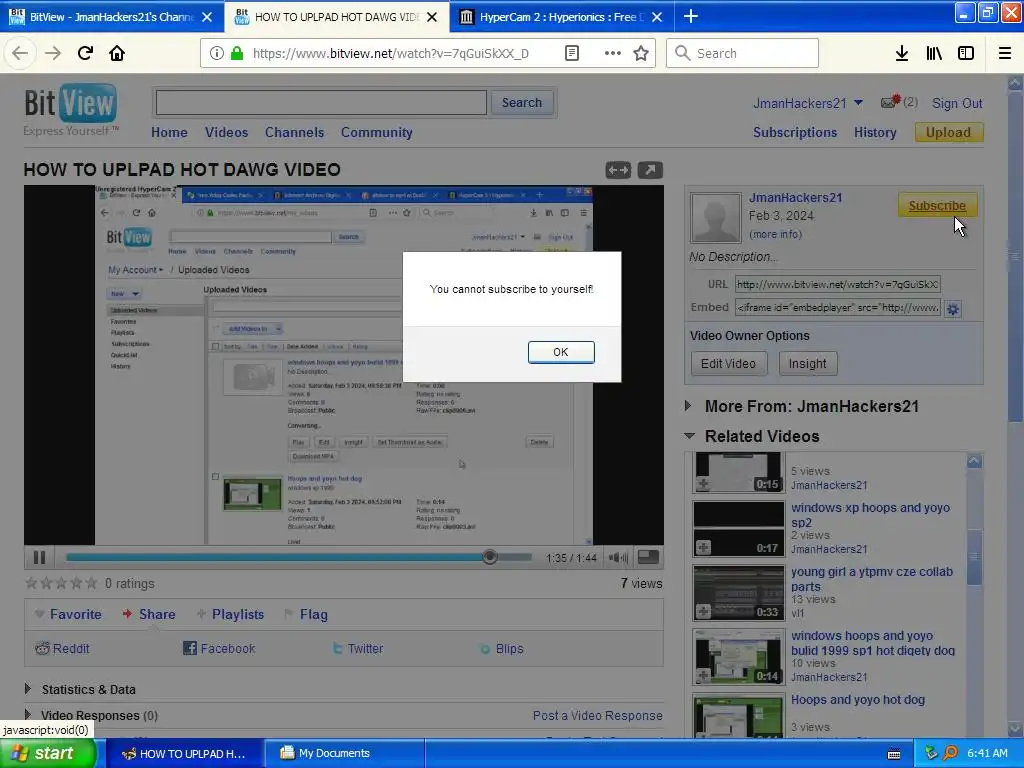The width and height of the screenshot is (1024, 768).
Task: Add the 0:17 related video to quicklist
Action: click(x=703, y=547)
